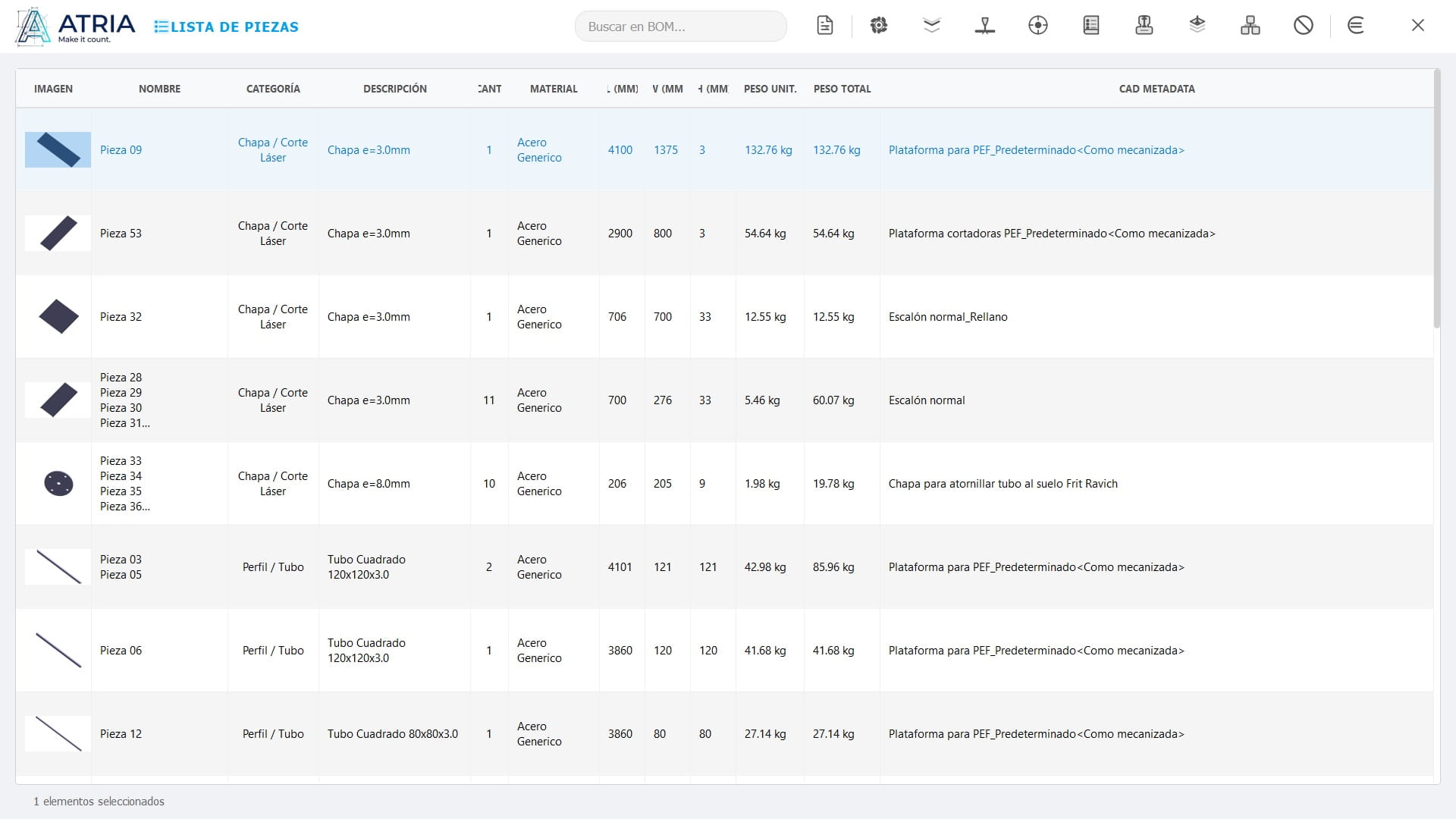
Task: Select the Pieza 53 row
Action: [724, 234]
